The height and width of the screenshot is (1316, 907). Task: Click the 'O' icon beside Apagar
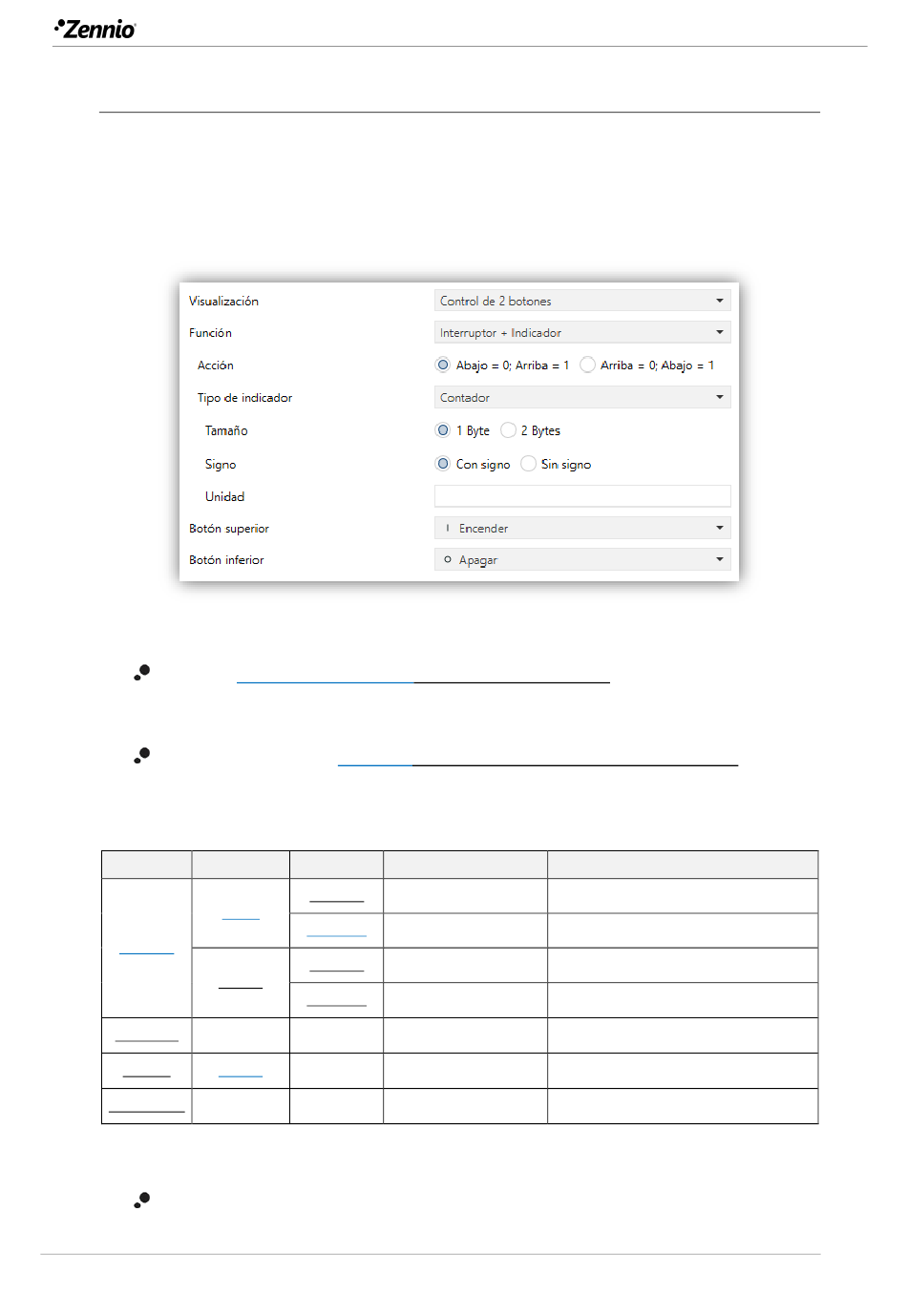[447, 559]
